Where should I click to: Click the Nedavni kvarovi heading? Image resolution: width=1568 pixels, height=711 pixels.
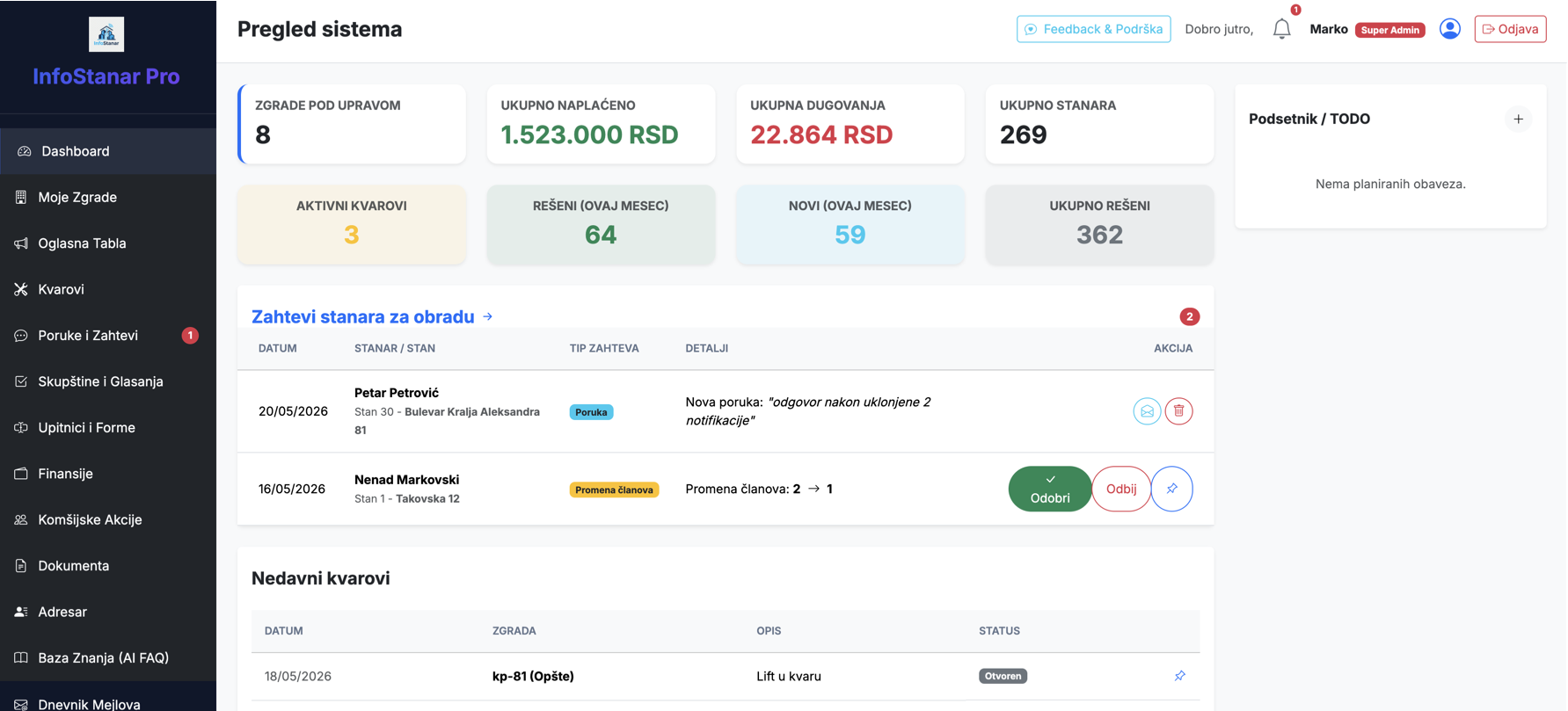[x=321, y=578]
